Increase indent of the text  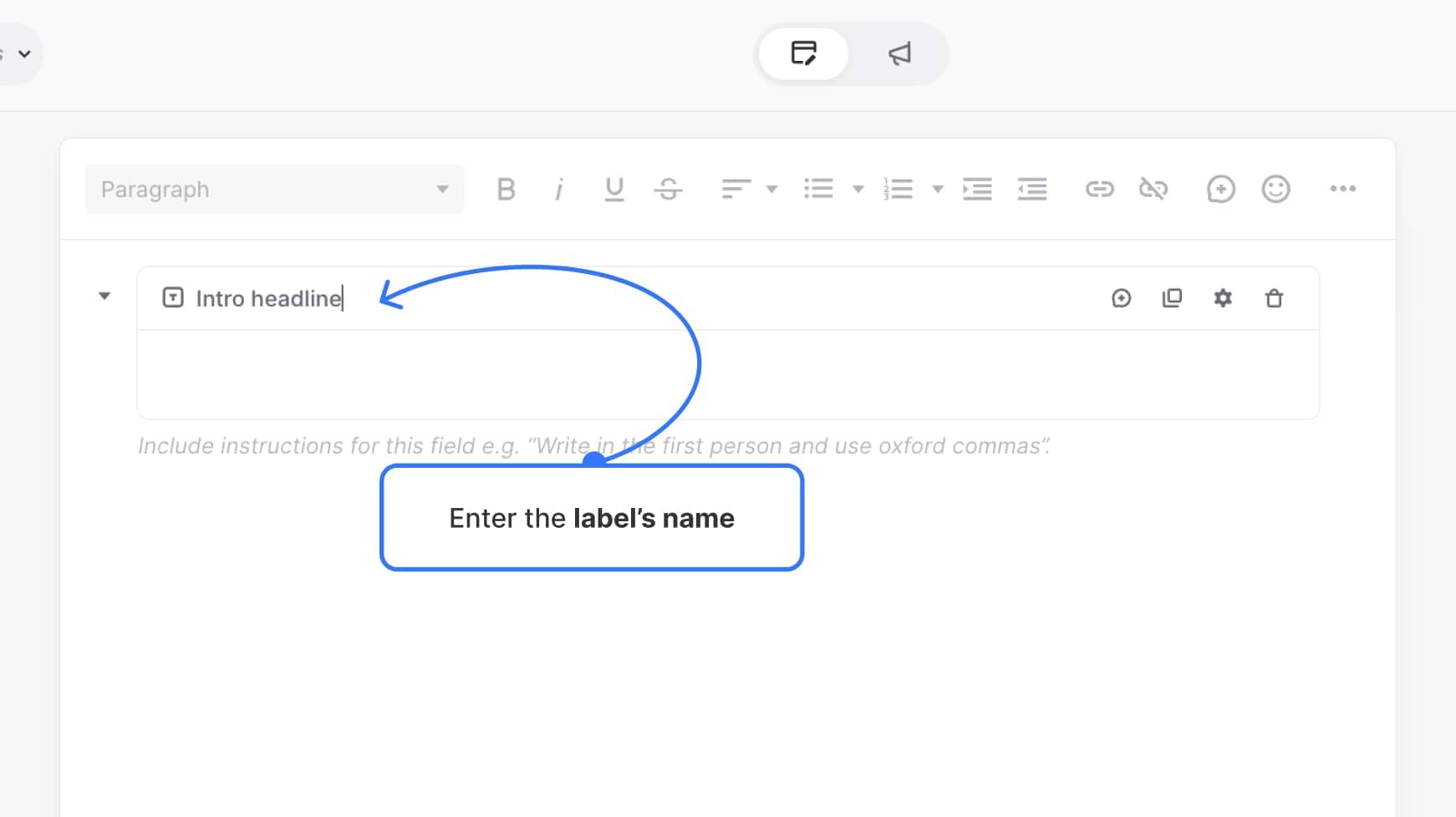[977, 189]
